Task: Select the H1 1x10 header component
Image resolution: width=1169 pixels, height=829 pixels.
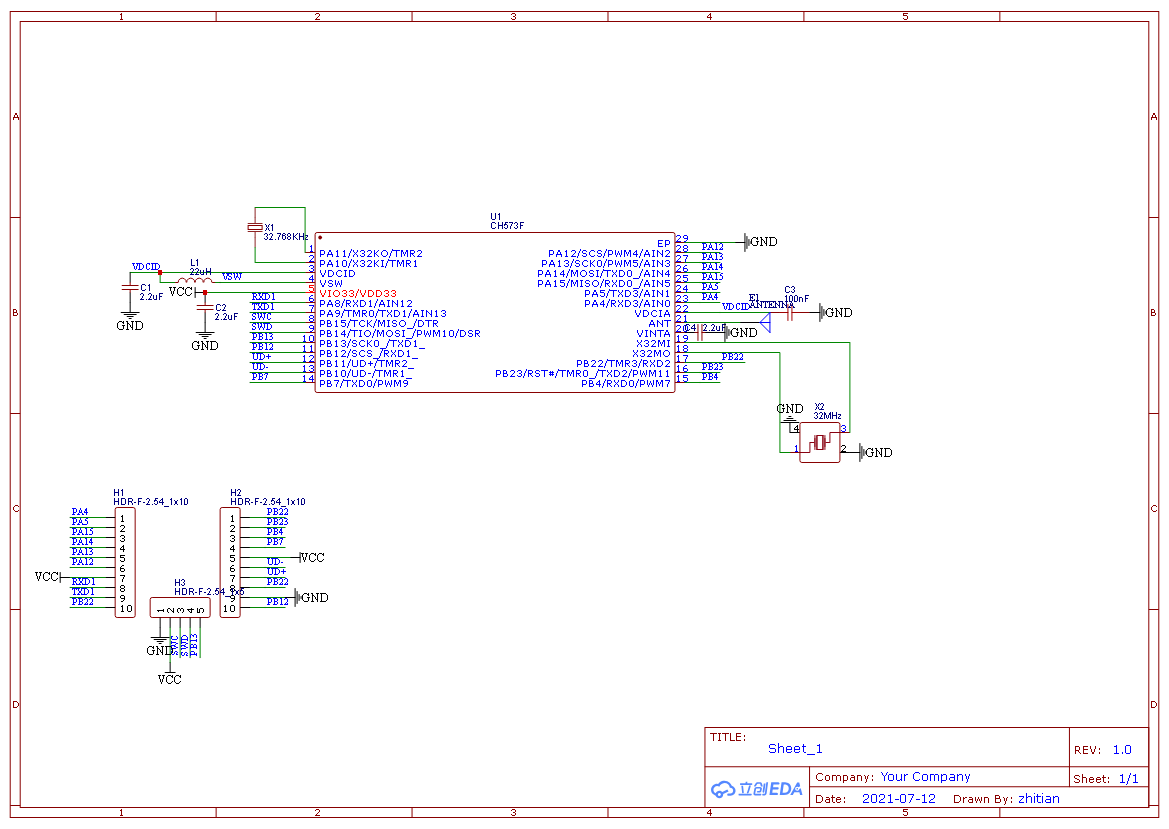Action: coord(125,562)
